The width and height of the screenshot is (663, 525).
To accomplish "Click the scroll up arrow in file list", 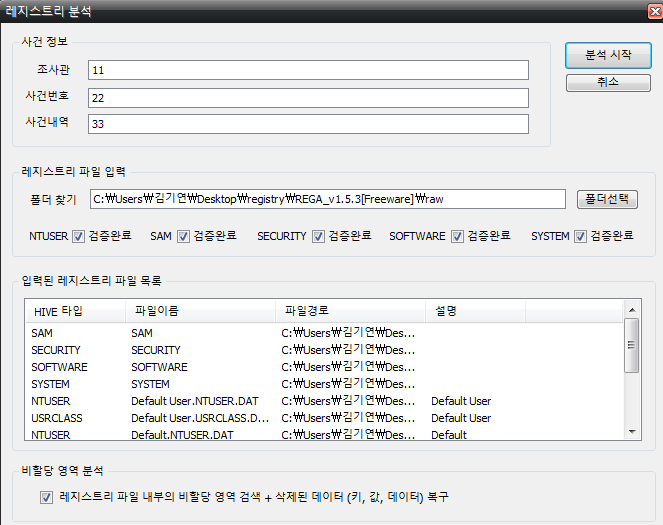I will [x=632, y=310].
